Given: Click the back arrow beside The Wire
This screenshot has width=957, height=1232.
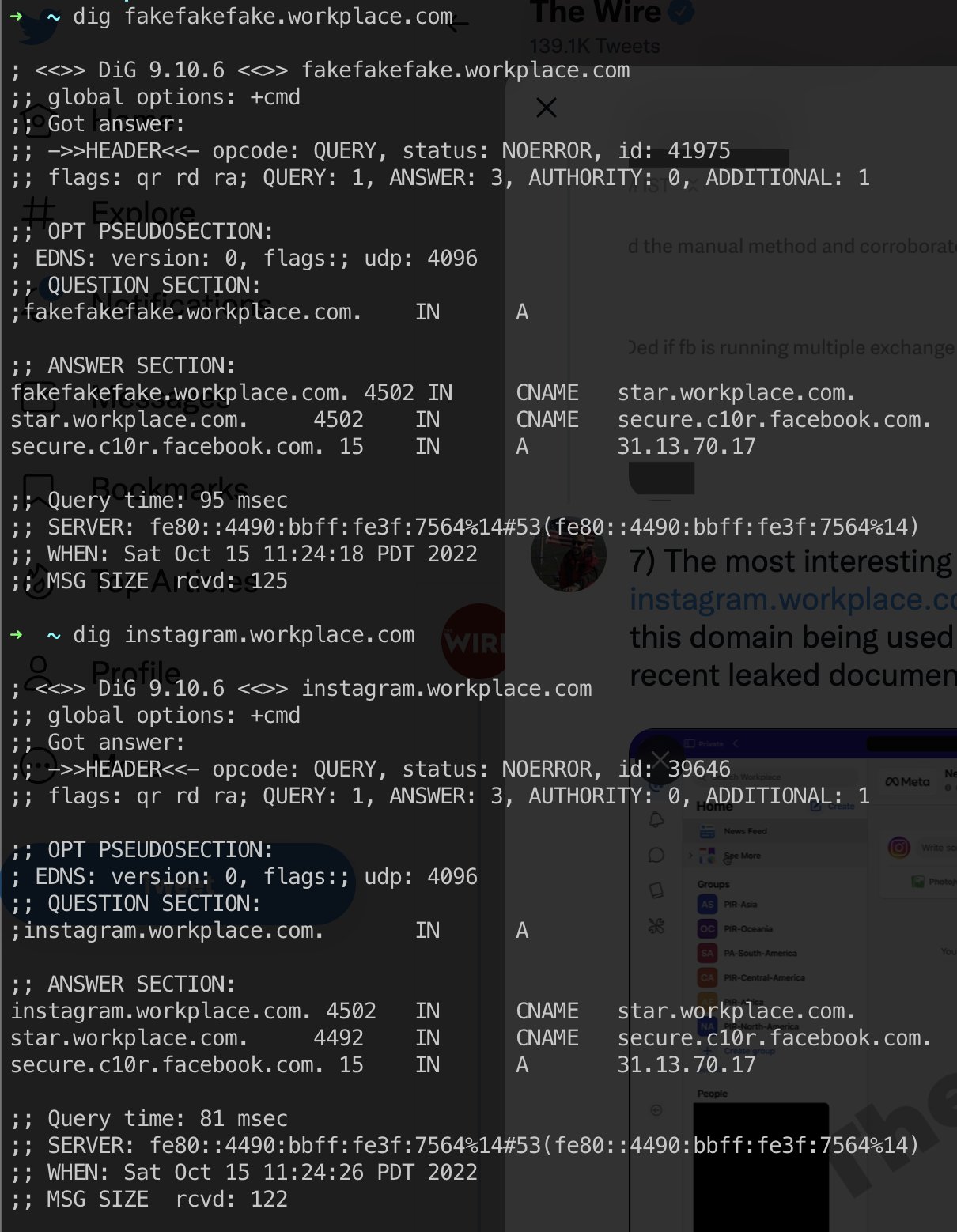Looking at the screenshot, I should click(458, 24).
